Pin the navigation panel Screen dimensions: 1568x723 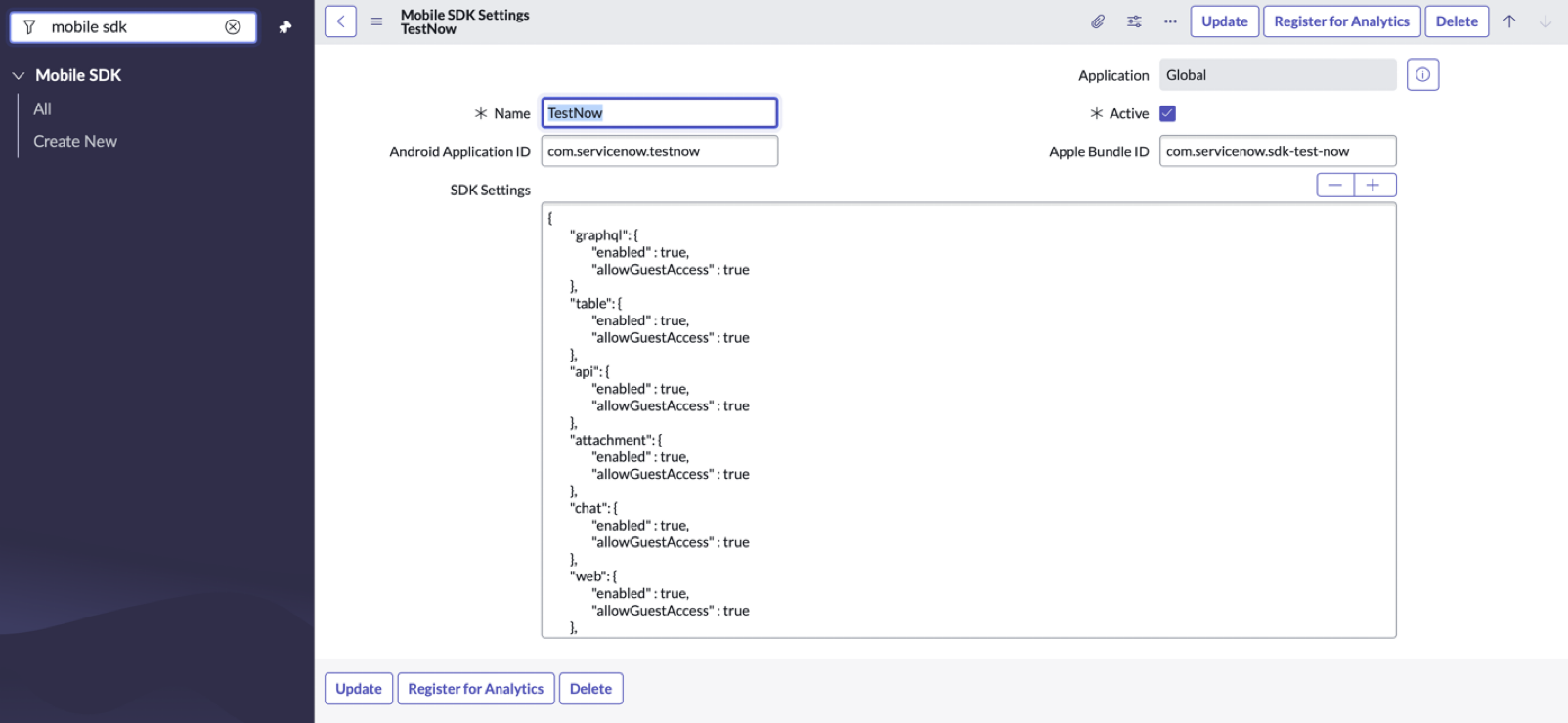pos(284,27)
